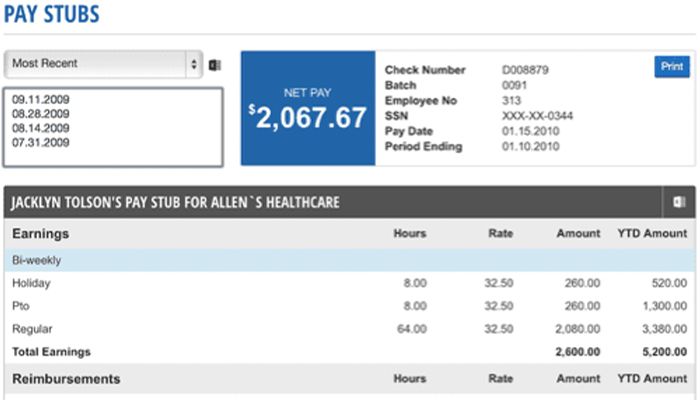
Task: Click Excel icon in pay stub header bar
Action: (x=679, y=202)
